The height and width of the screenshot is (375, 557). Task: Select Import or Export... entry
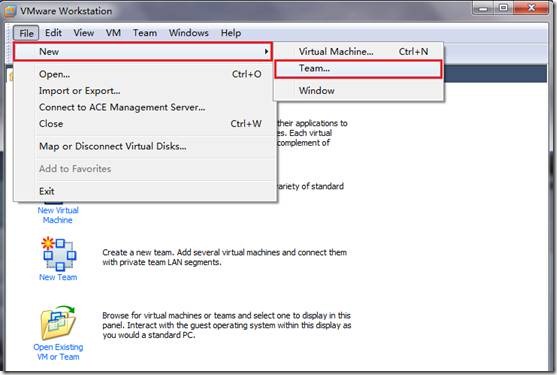(145, 91)
